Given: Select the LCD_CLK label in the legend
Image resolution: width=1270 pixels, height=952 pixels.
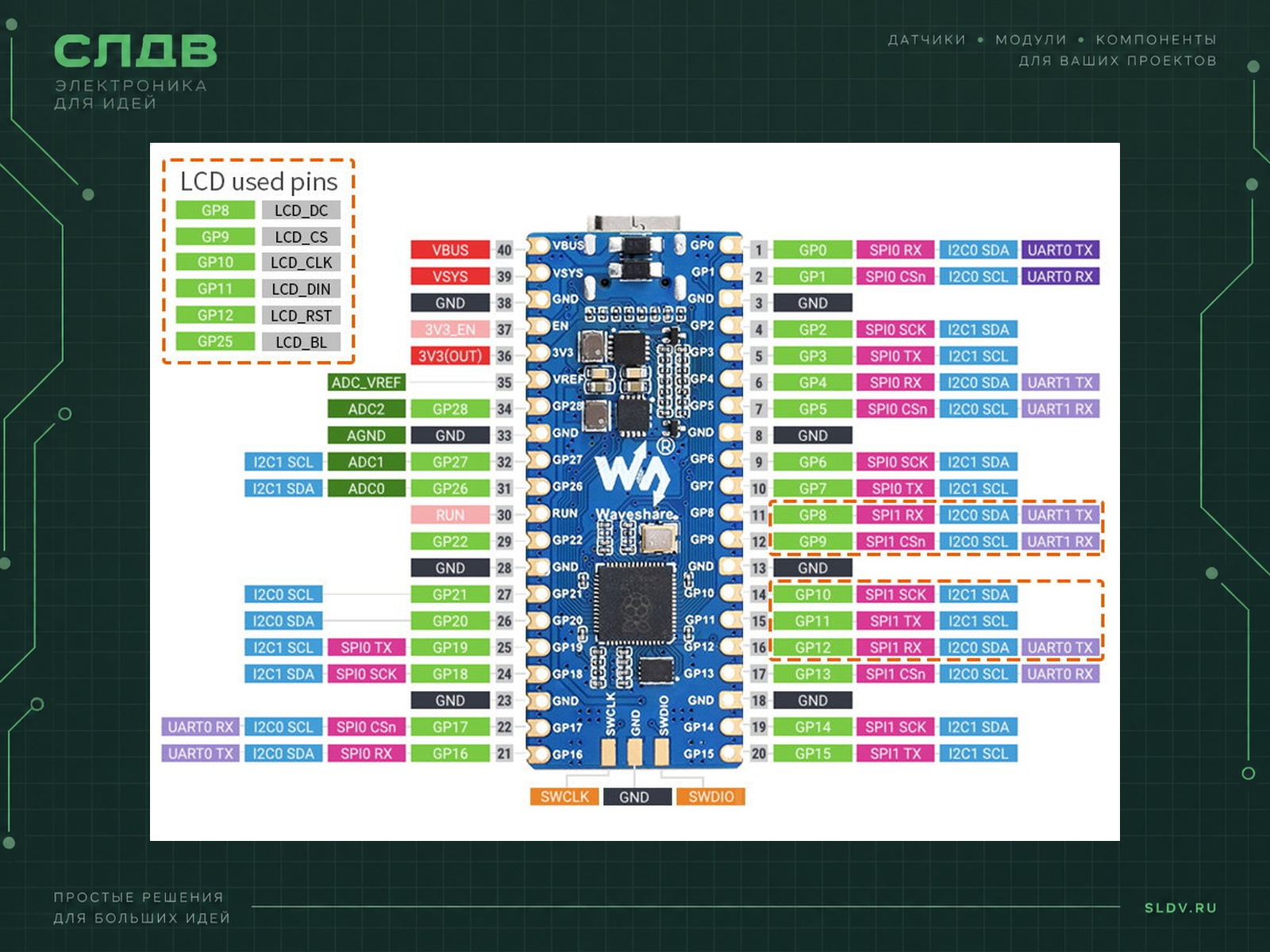Looking at the screenshot, I should click(x=301, y=263).
